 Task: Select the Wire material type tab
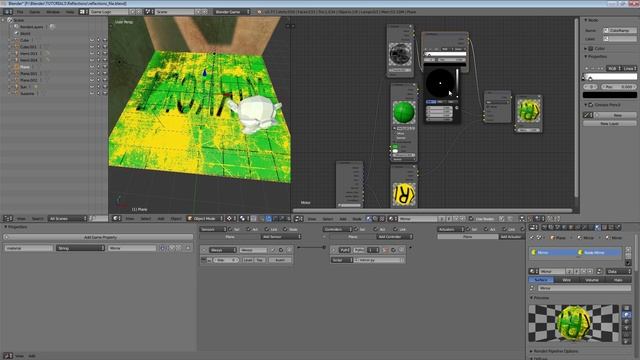click(x=567, y=280)
